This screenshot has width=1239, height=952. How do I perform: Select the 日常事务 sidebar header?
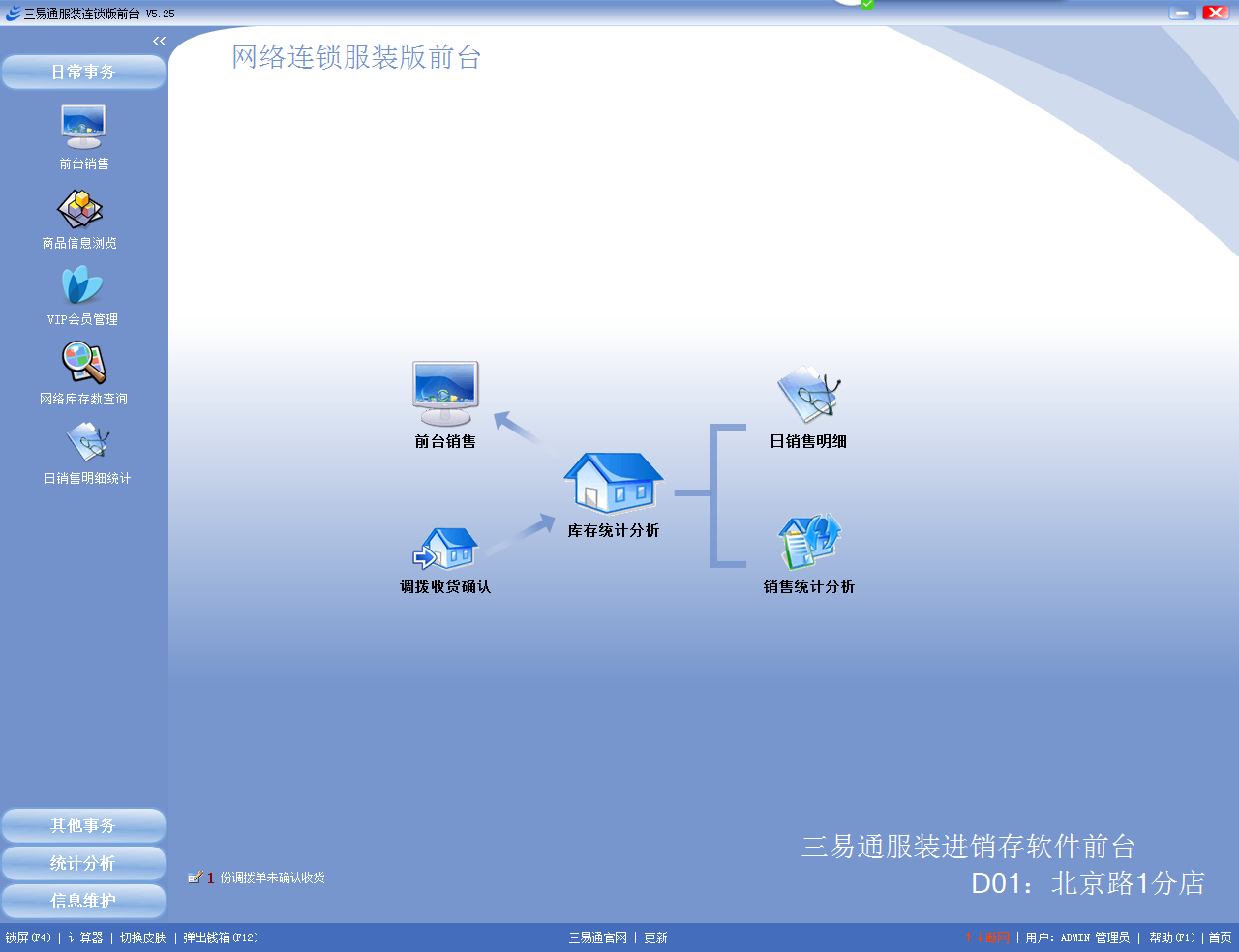[83, 72]
